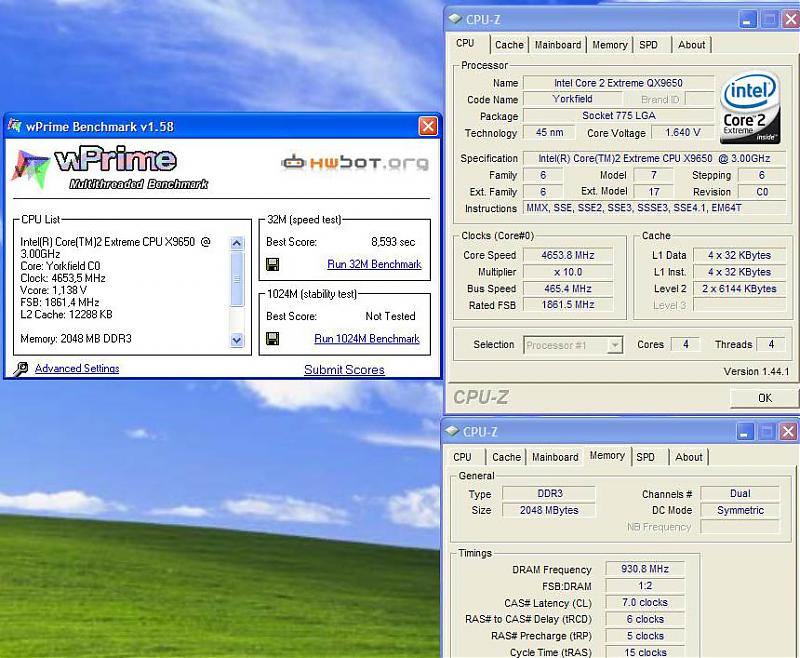This screenshot has height=658, width=800.
Task: Click the Rated FSB value 1861.5 MHz
Action: [x=568, y=305]
